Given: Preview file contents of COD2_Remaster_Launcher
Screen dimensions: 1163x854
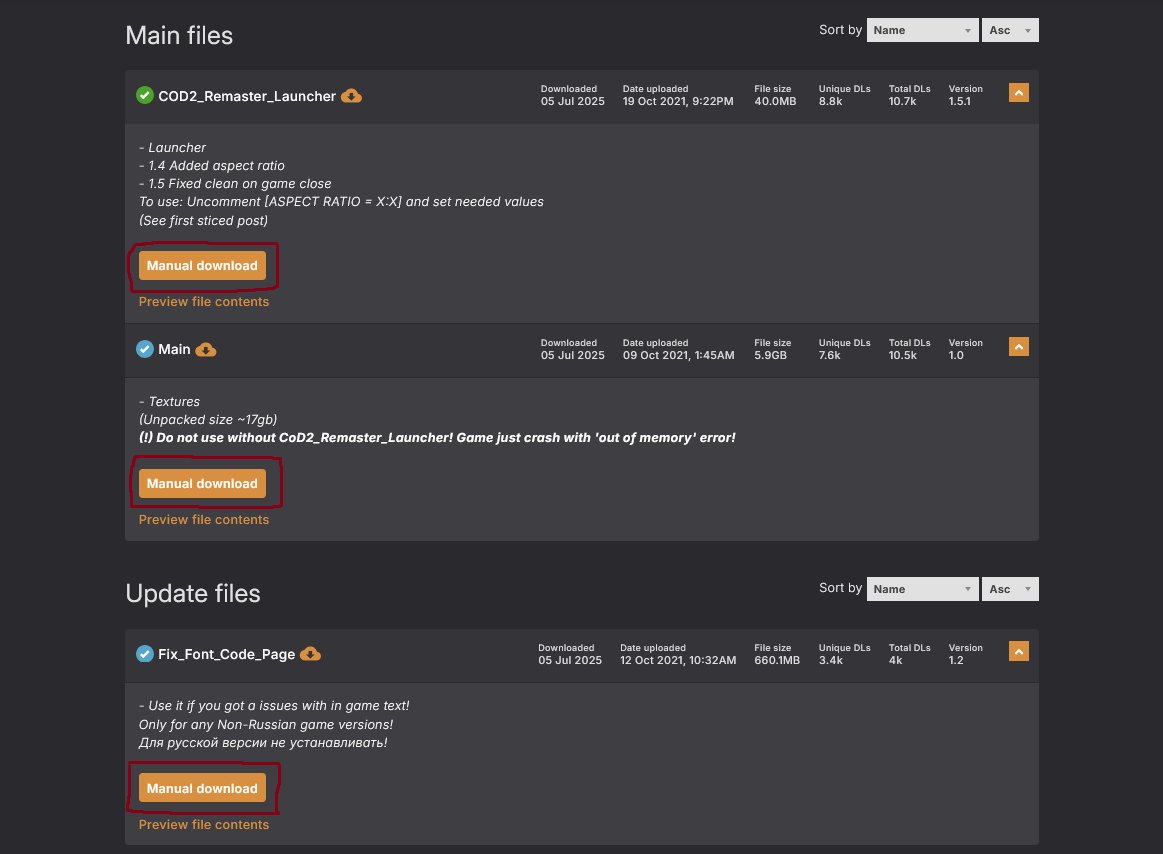Looking at the screenshot, I should pyautogui.click(x=203, y=302).
